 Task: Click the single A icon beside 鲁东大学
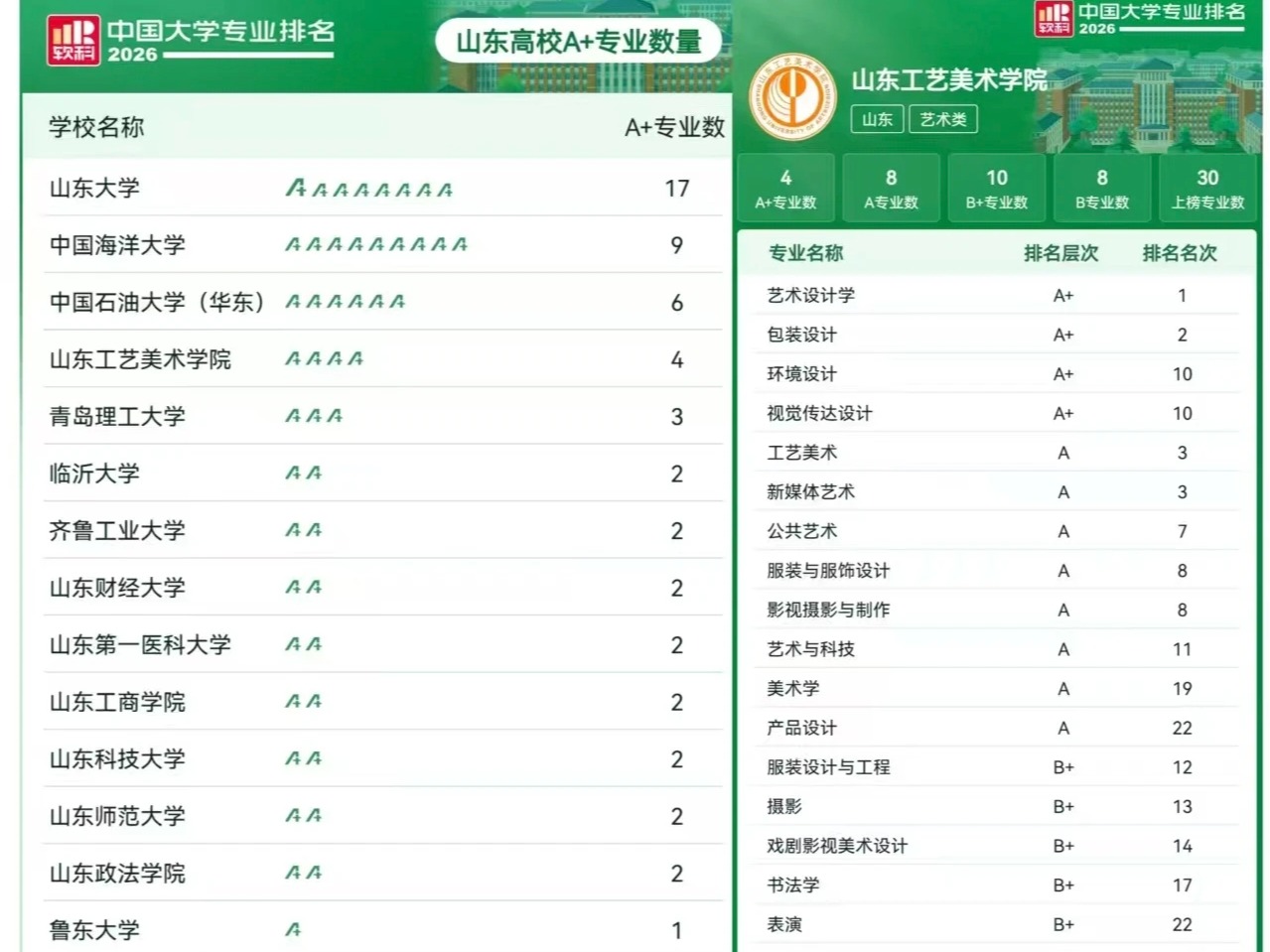(x=293, y=930)
